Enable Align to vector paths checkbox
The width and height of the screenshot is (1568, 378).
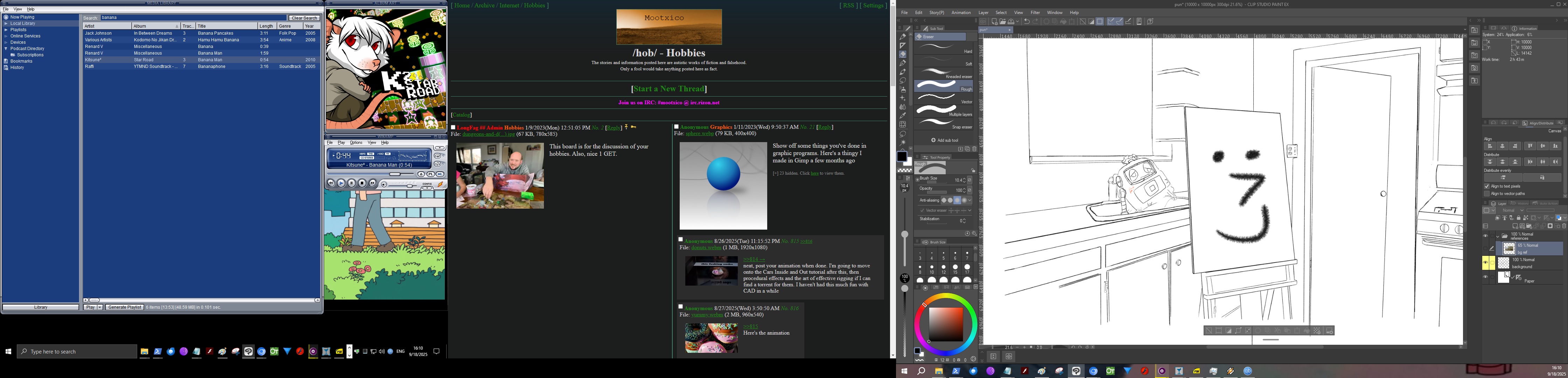point(1487,194)
